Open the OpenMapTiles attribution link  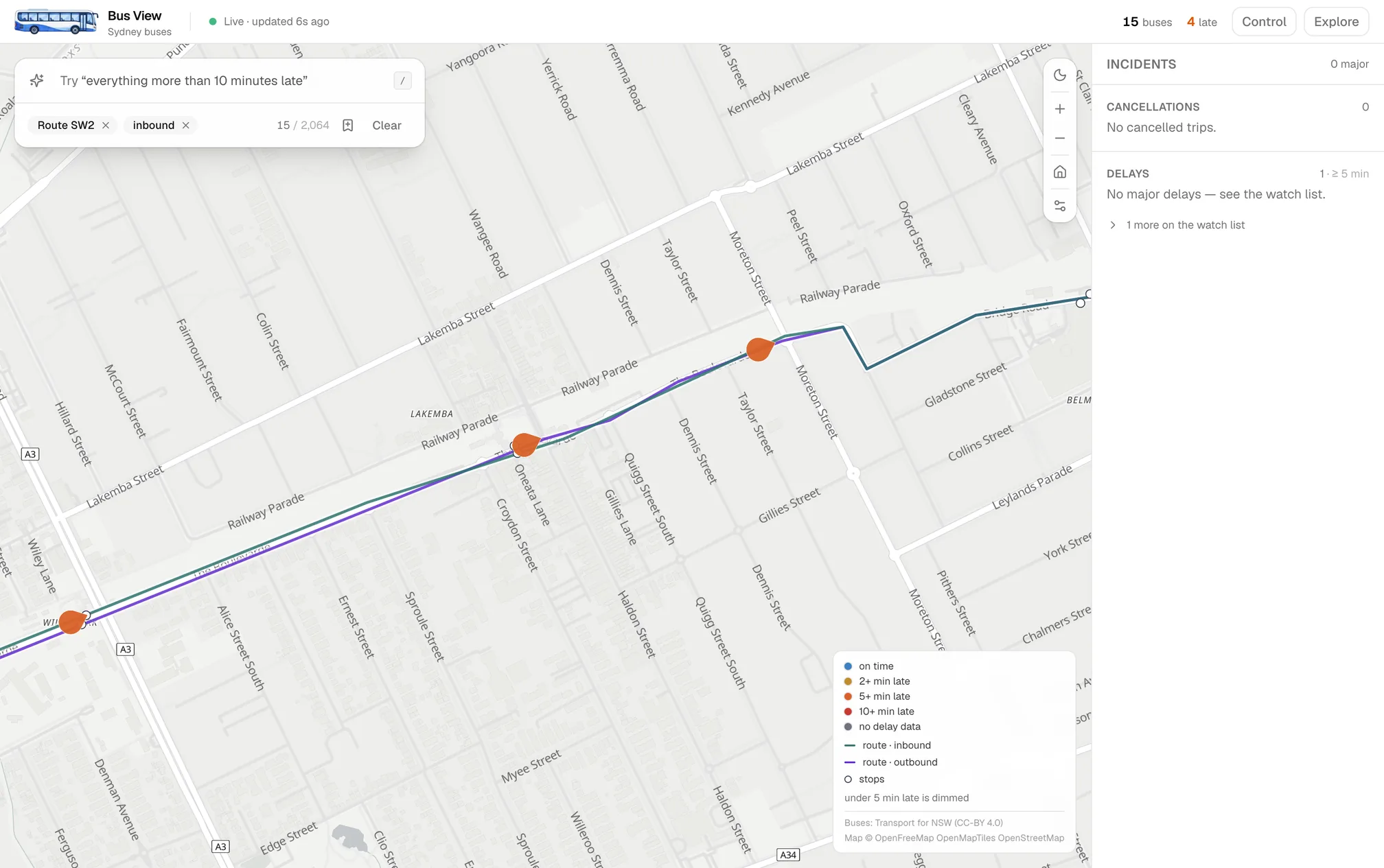pos(965,838)
